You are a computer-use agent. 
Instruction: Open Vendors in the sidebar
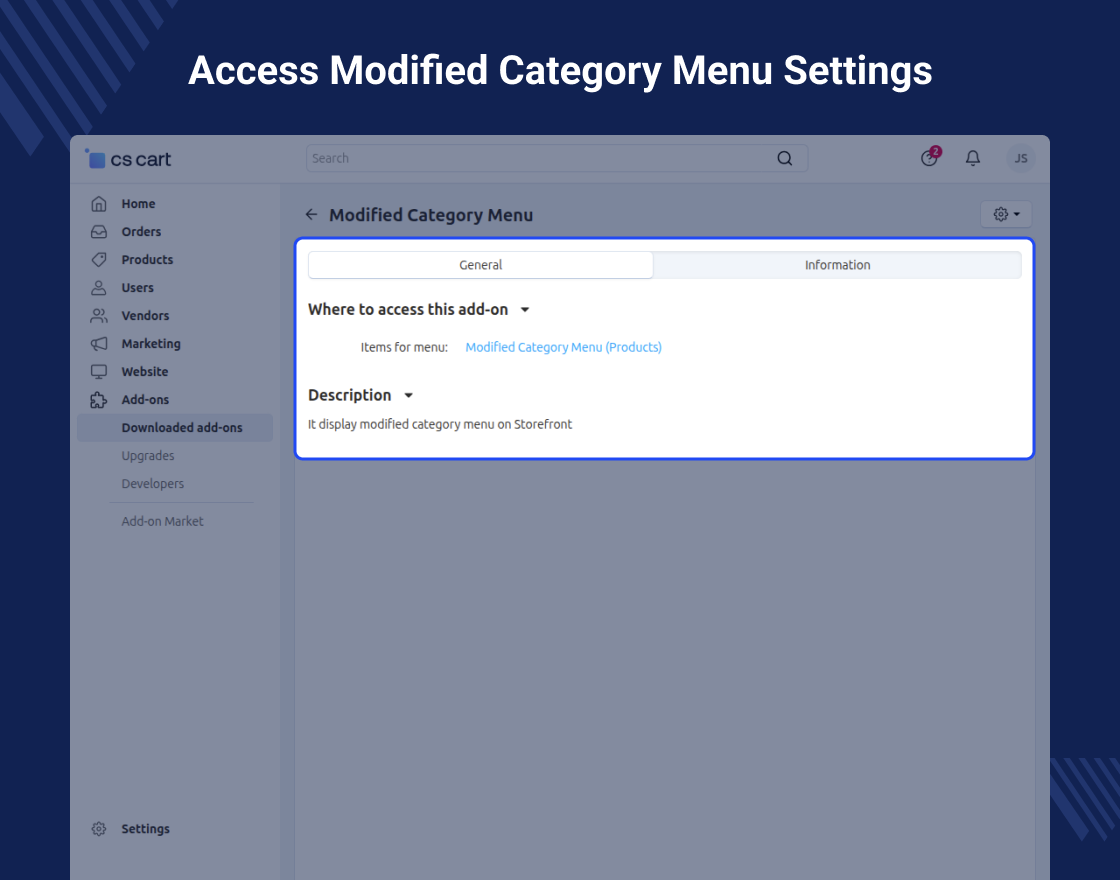point(146,316)
